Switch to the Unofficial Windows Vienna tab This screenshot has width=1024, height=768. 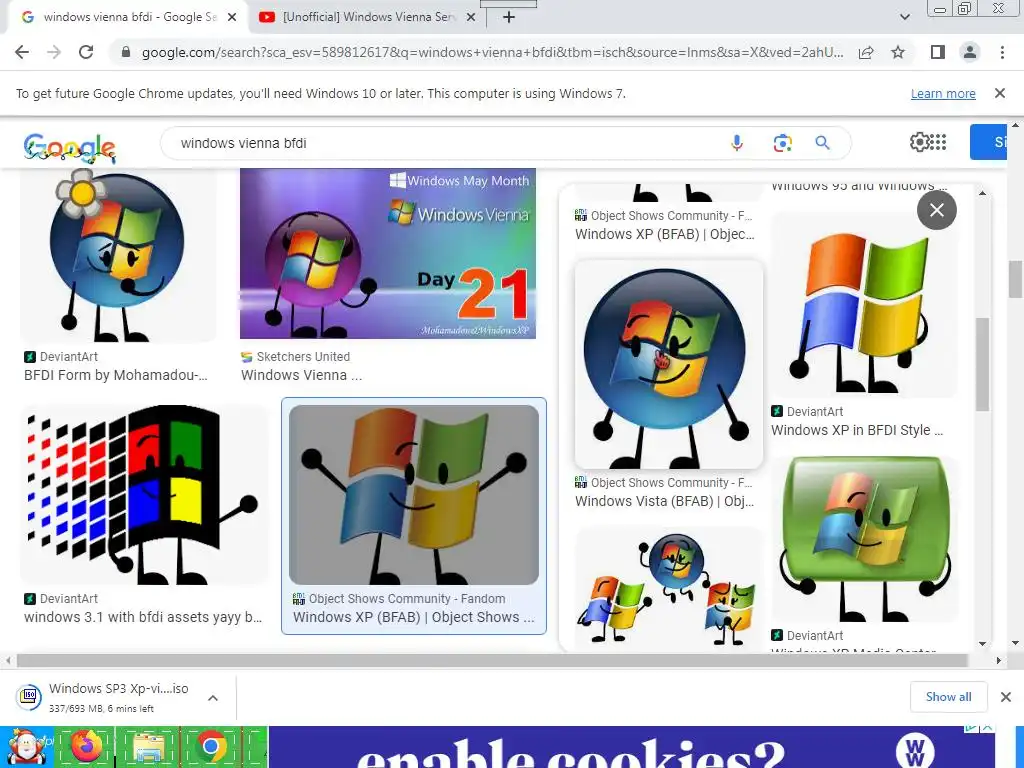click(368, 18)
